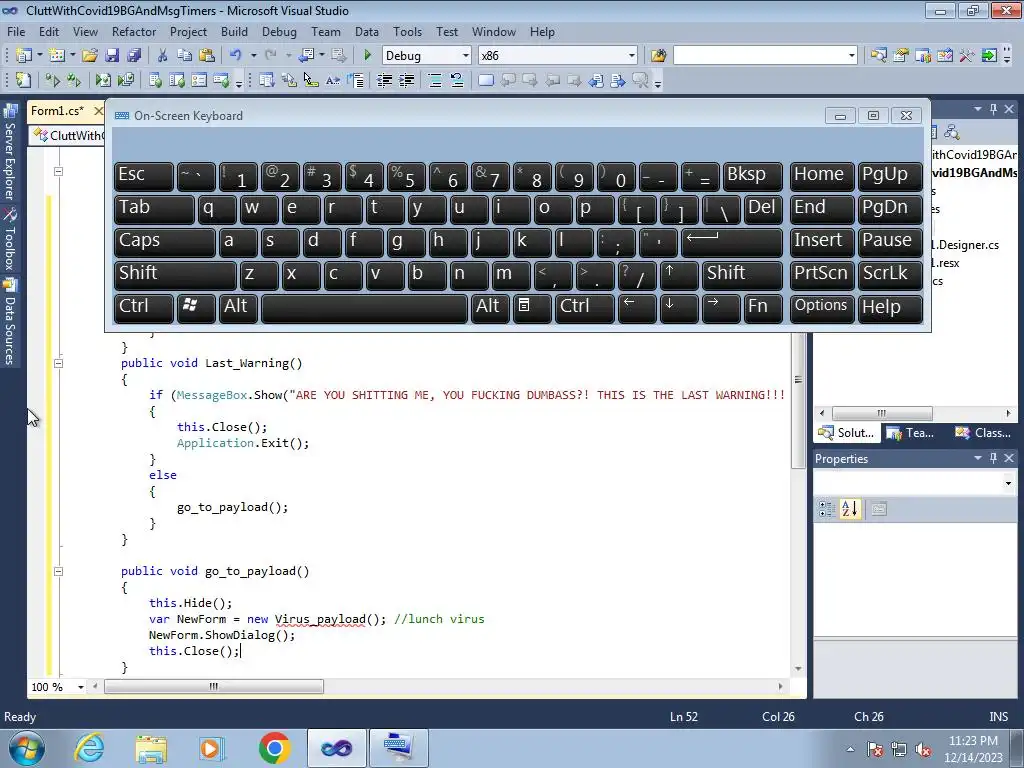Screen dimensions: 1024x768
Task: Click the Add New Item toolbar icon
Action: 56,56
